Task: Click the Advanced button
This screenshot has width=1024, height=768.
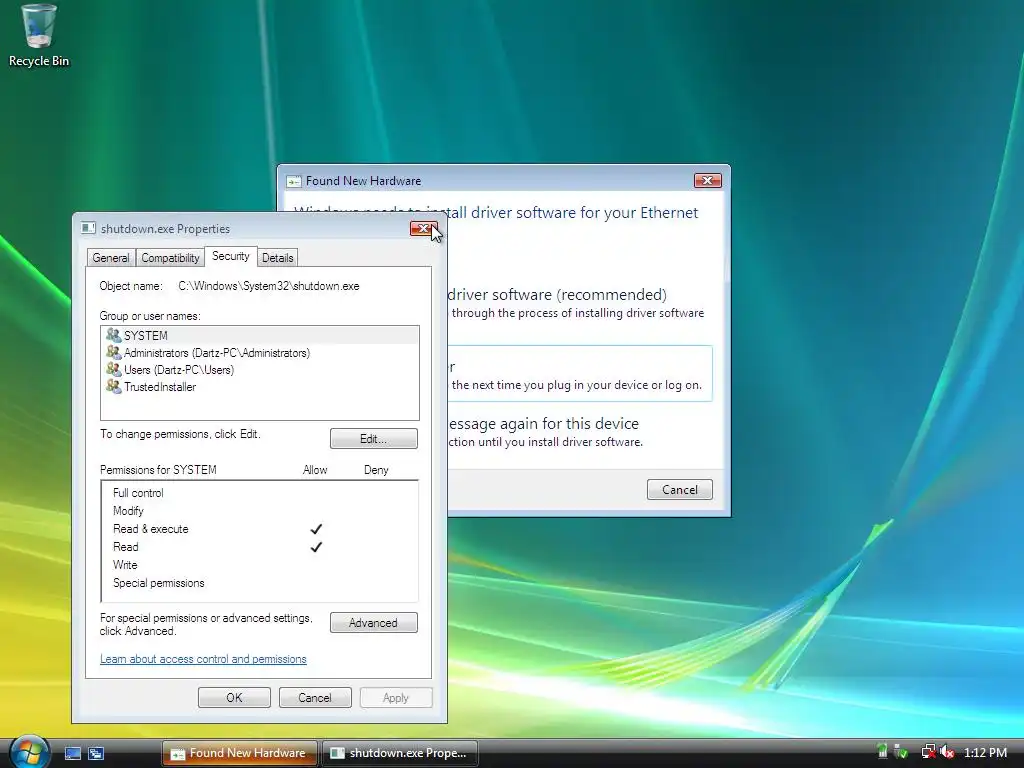Action: (x=374, y=623)
